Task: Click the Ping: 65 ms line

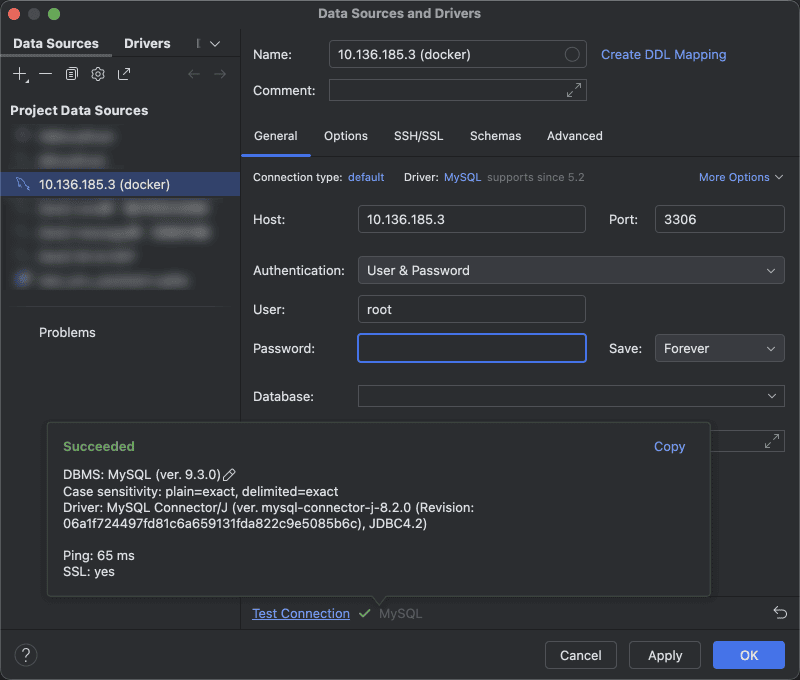Action: [x=98, y=556]
